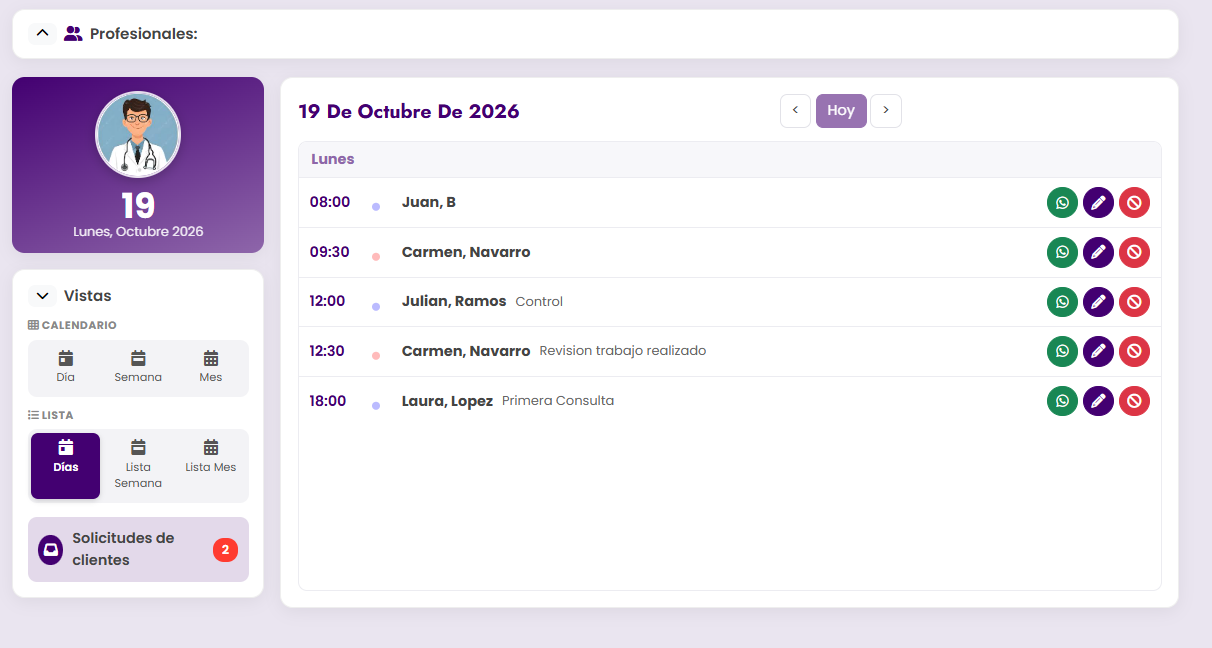Click the red 2 requests badge
This screenshot has width=1212, height=648.
pos(225,550)
